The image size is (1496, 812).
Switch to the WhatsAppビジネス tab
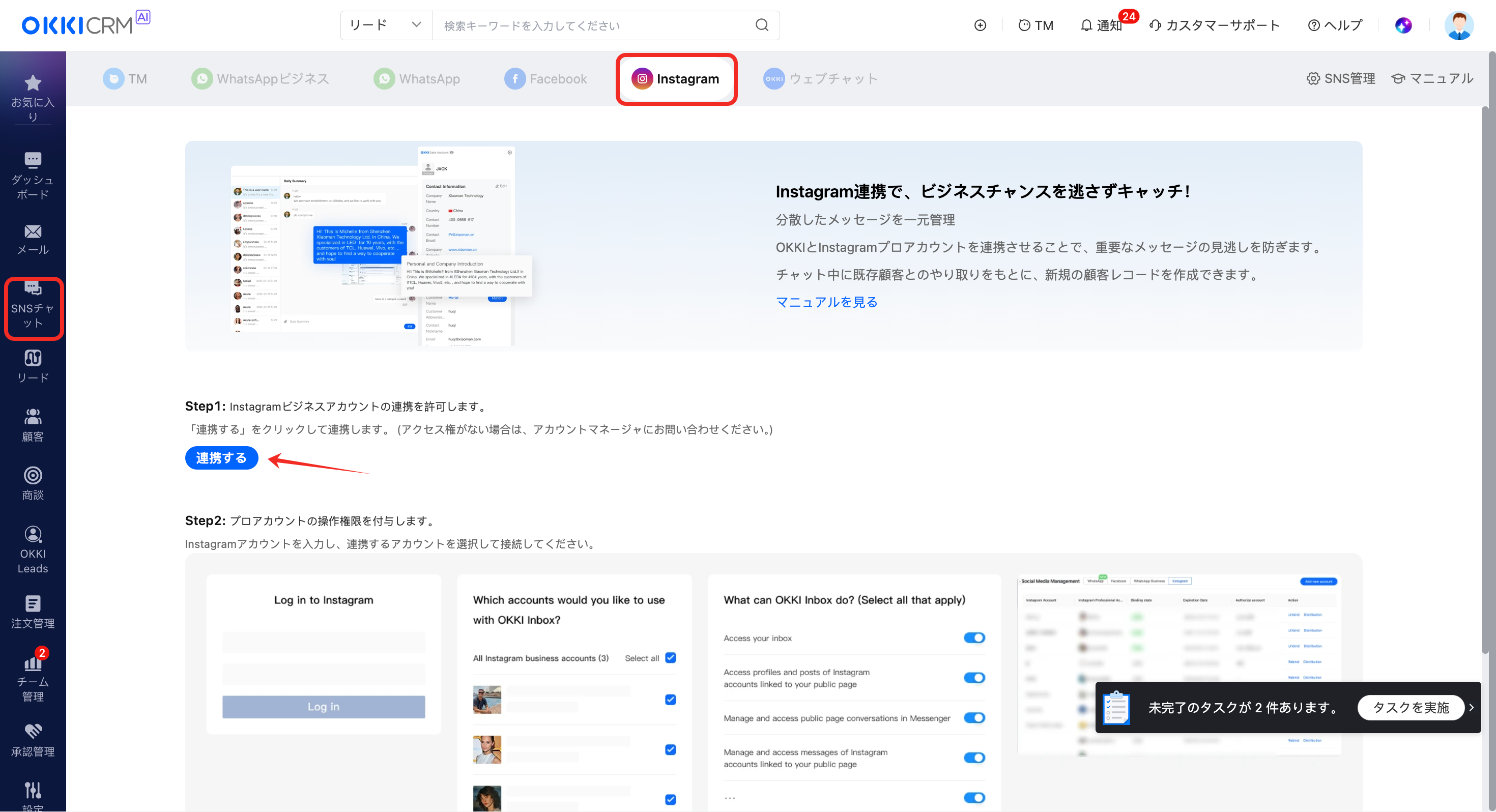[260, 78]
